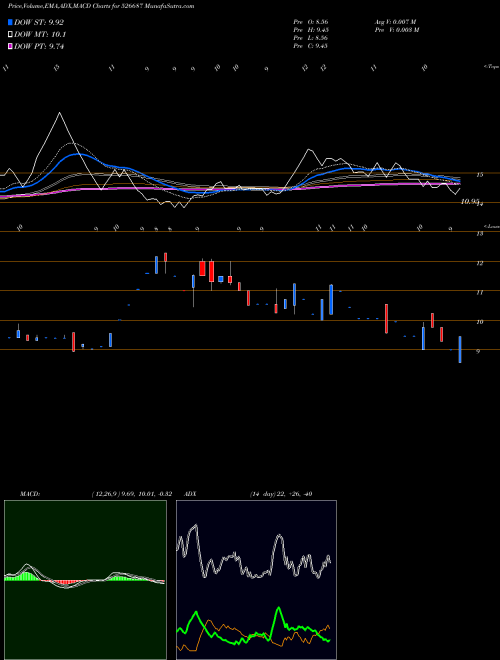This screenshot has height=660, width=500.
Task: Click the '<-Lows' row label
Action: click(x=491, y=226)
